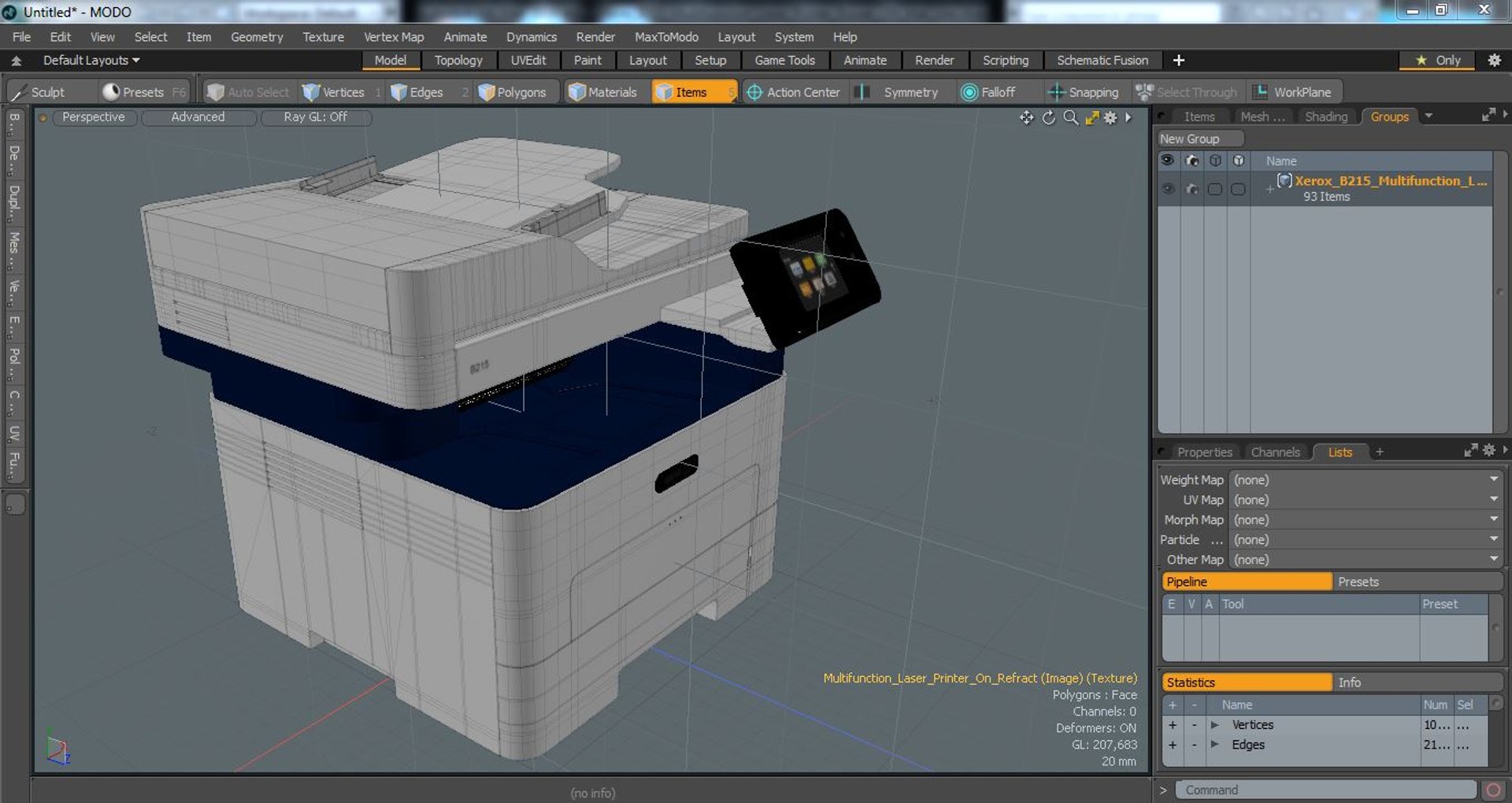Open the Geometry menu

[257, 37]
